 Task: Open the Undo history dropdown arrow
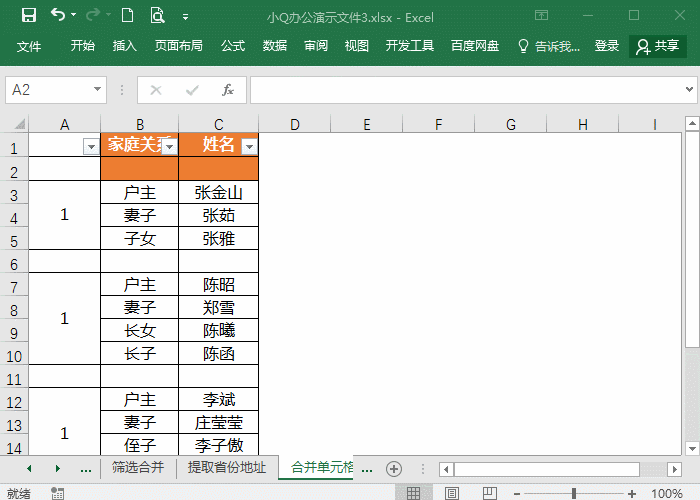[74, 15]
